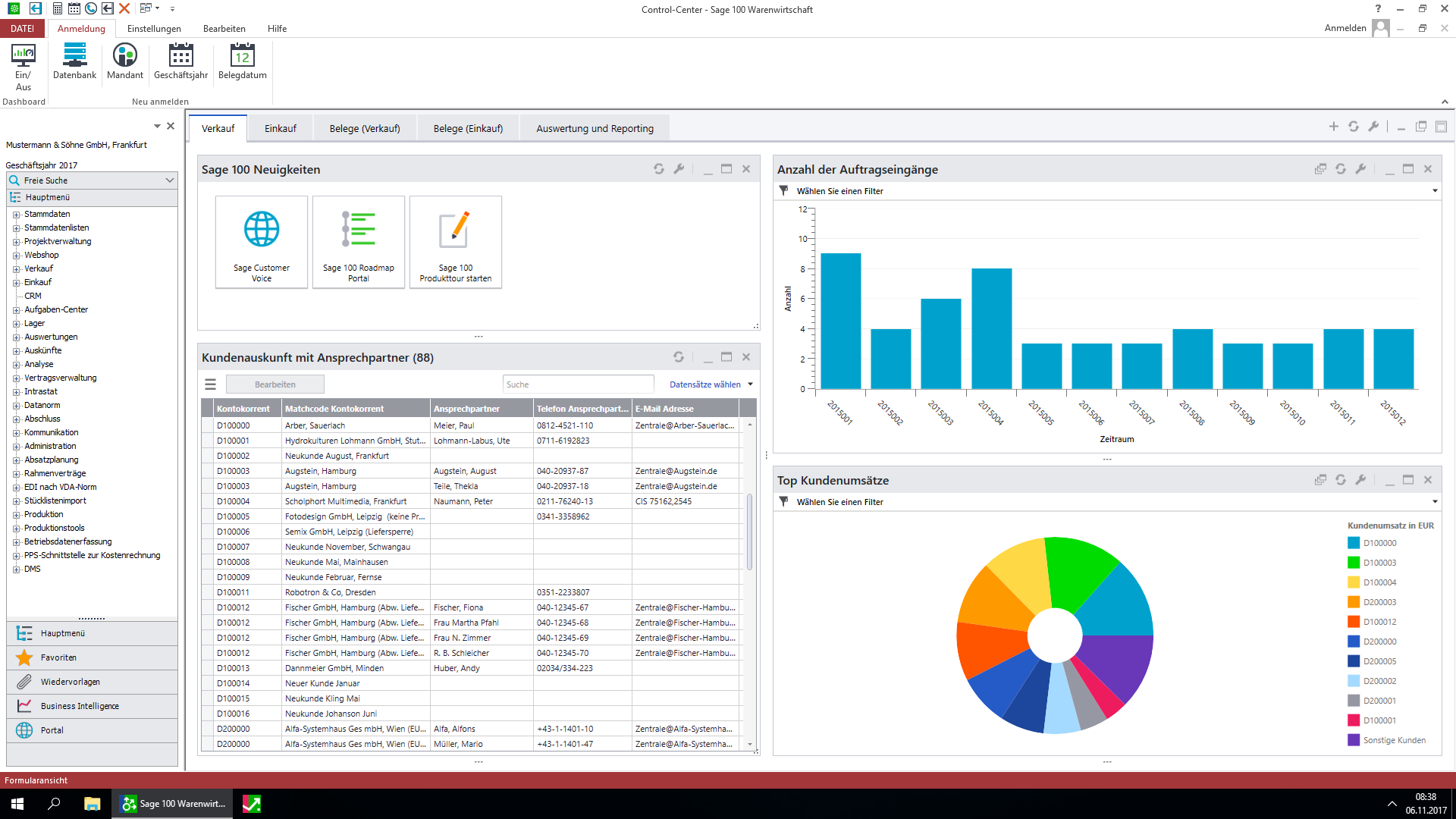Switch to the Einkauf tab

coord(280,128)
